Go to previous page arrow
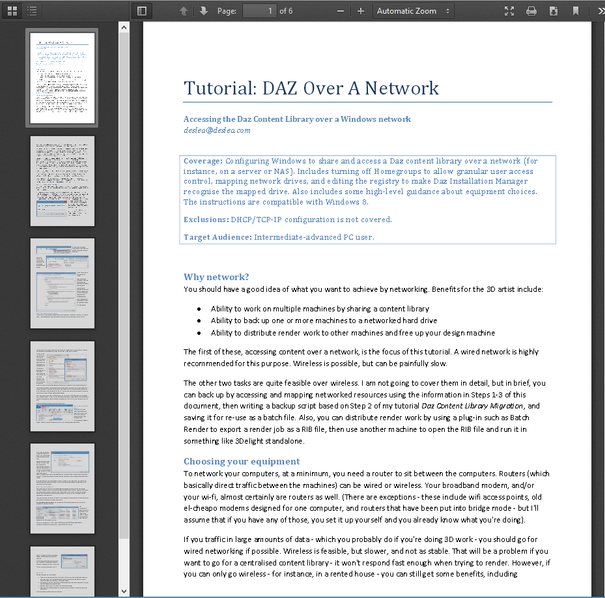This screenshot has height=598, width=605. [x=184, y=11]
